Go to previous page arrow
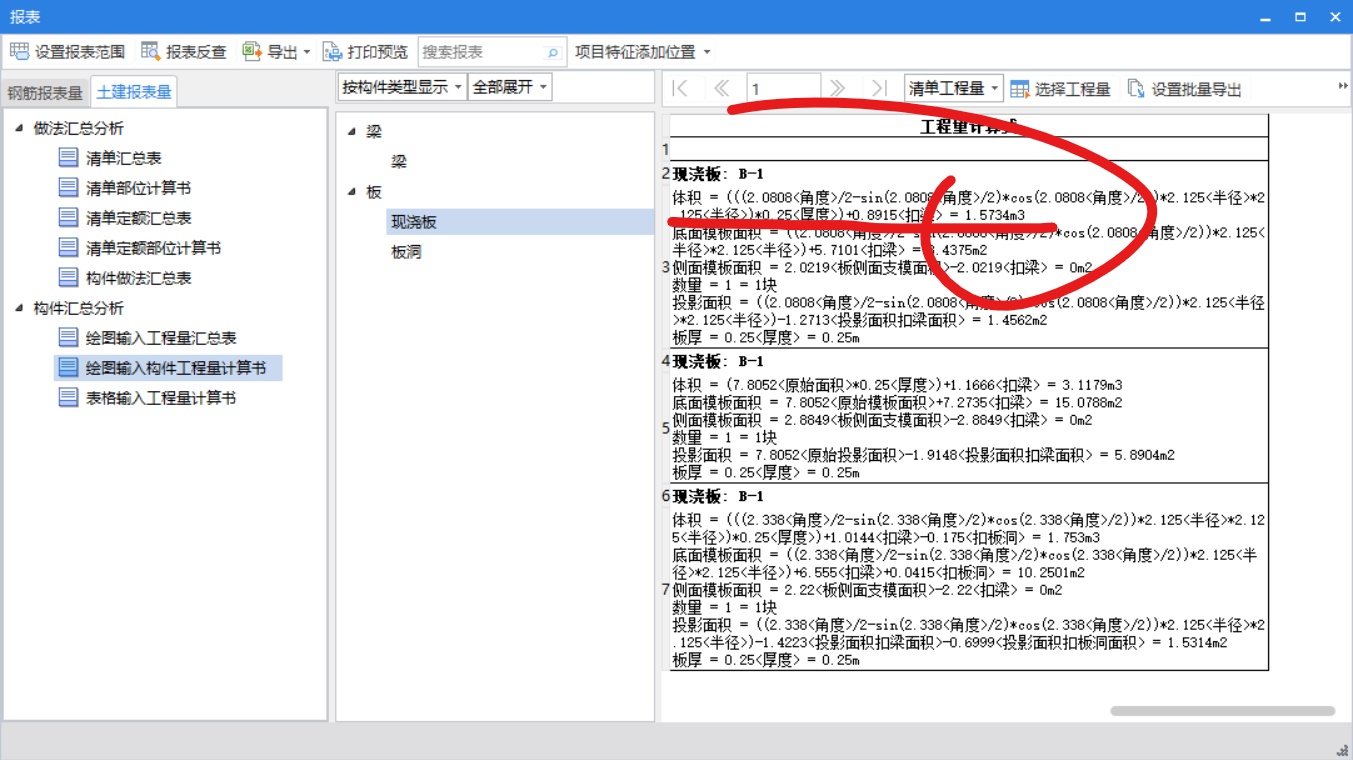1353x760 pixels. click(721, 89)
